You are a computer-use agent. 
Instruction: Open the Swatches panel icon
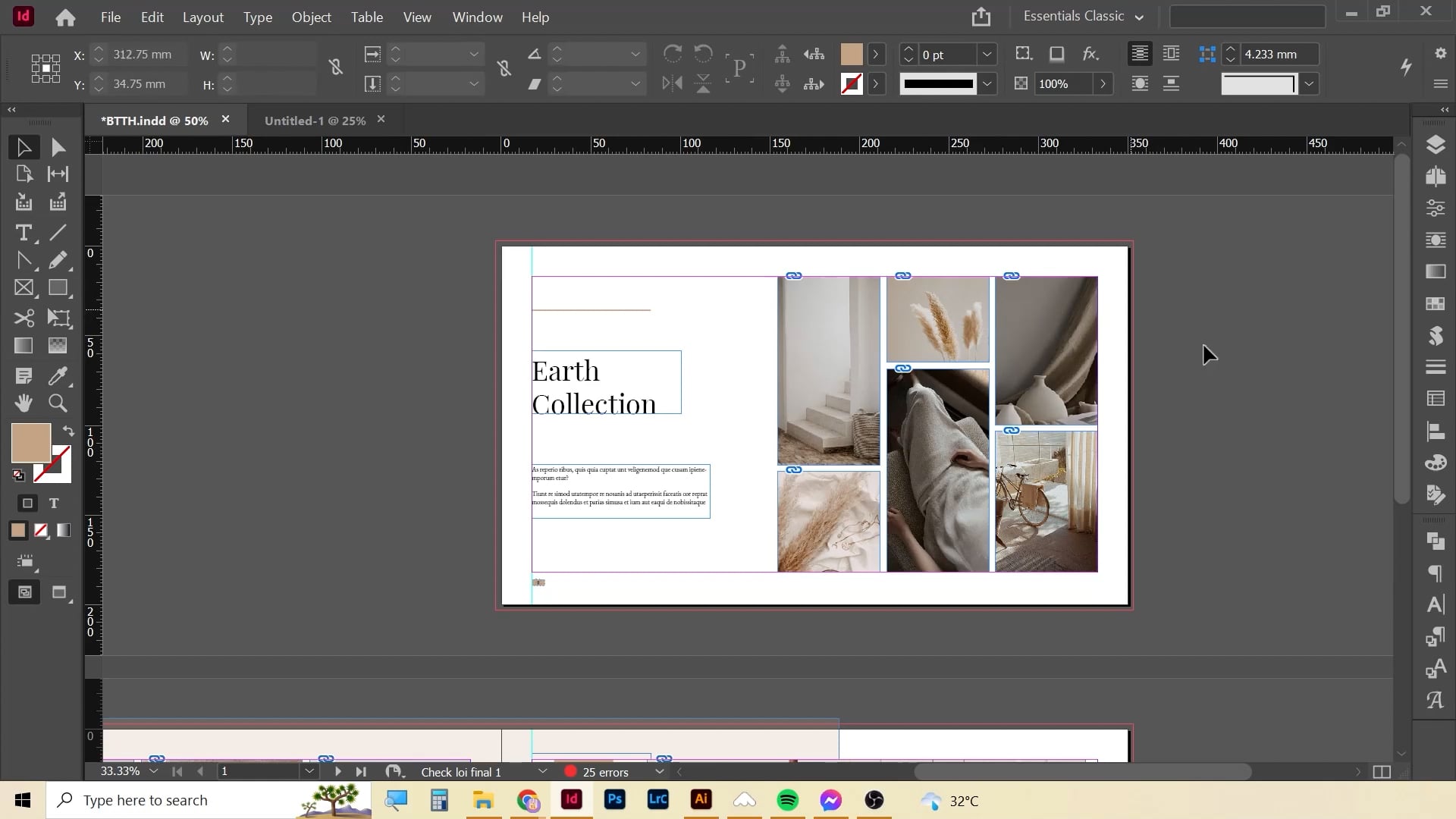point(1435,303)
